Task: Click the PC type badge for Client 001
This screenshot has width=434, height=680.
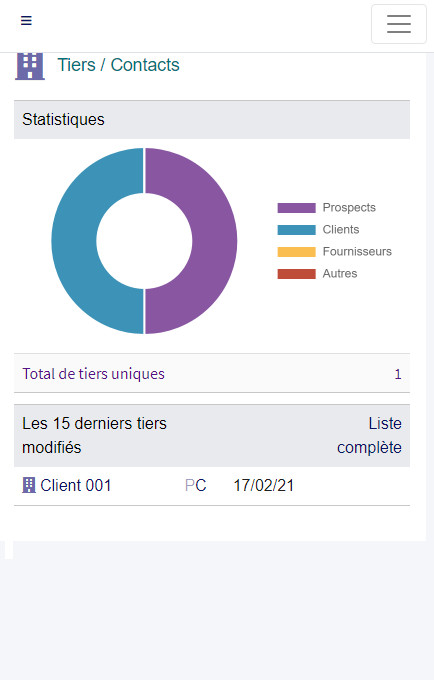Action: (196, 485)
